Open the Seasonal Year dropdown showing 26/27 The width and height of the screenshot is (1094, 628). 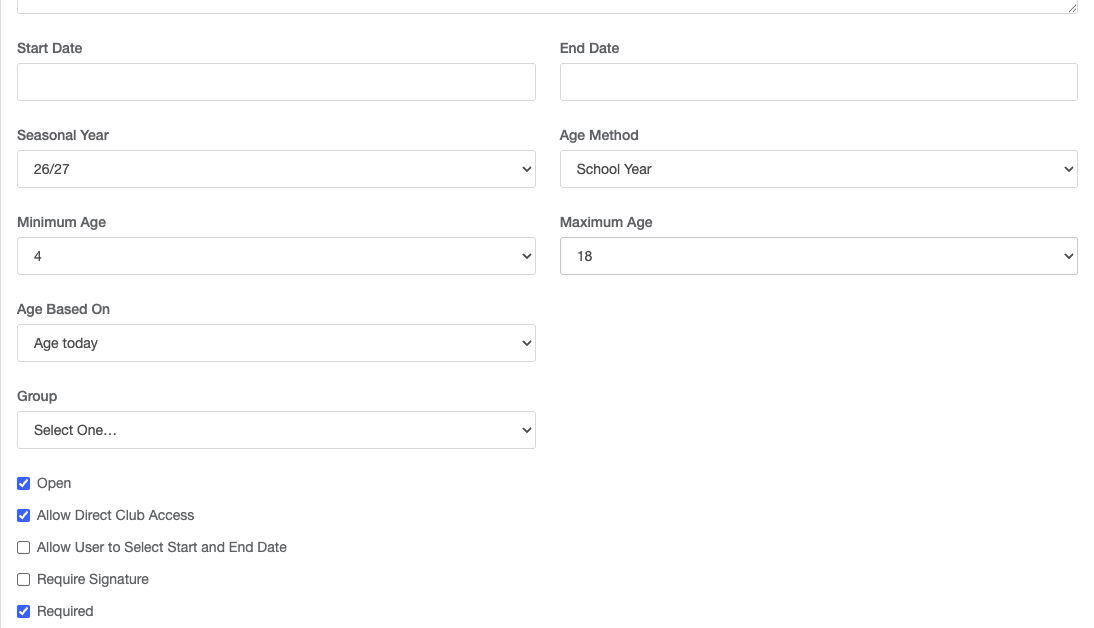point(276,169)
